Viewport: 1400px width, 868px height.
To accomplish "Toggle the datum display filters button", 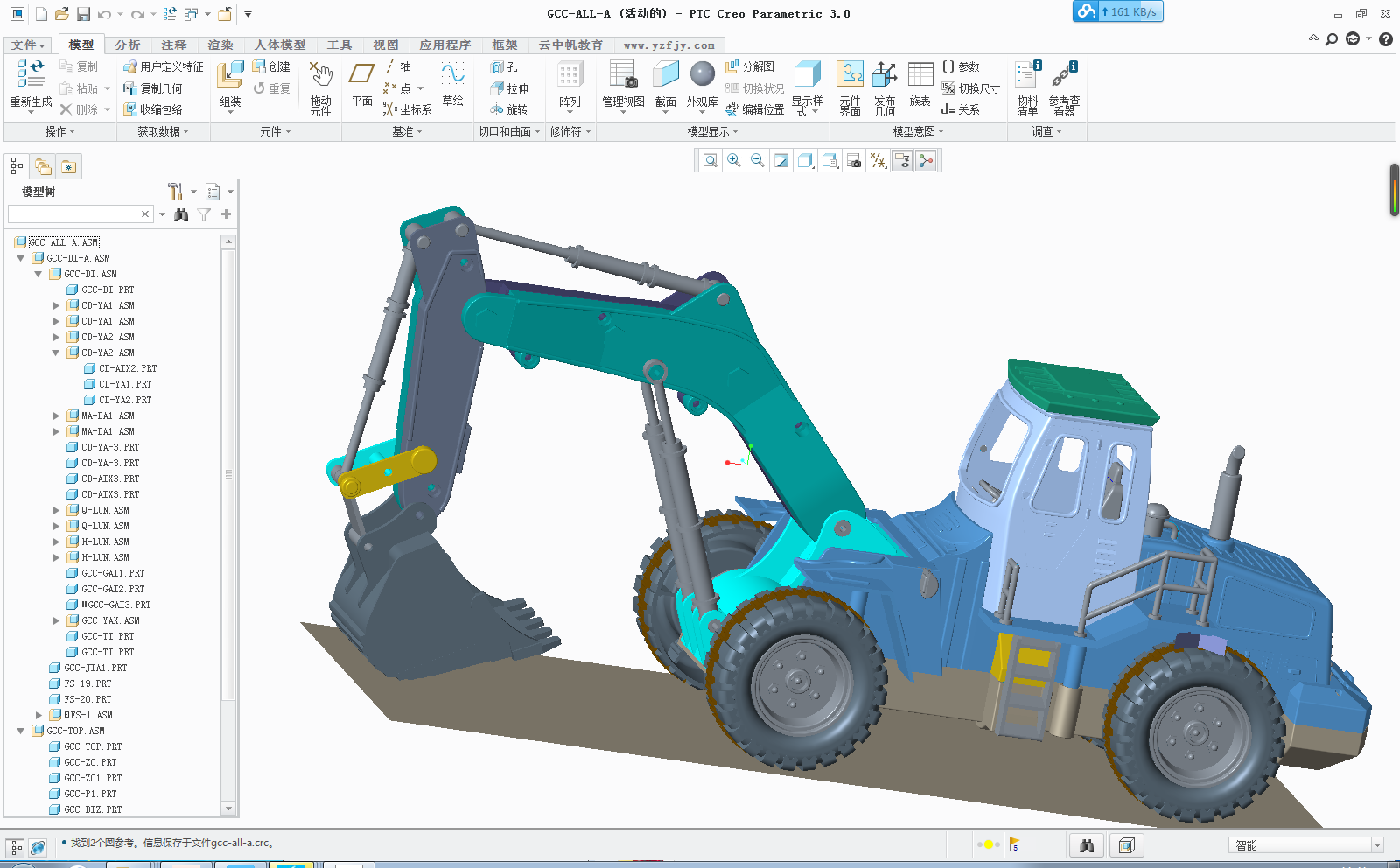I will 878,160.
